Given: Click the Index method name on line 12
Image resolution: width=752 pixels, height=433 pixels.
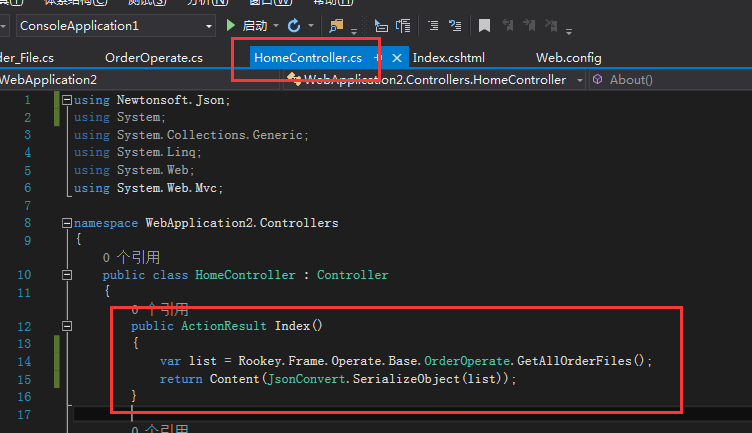Looking at the screenshot, I should click(292, 326).
